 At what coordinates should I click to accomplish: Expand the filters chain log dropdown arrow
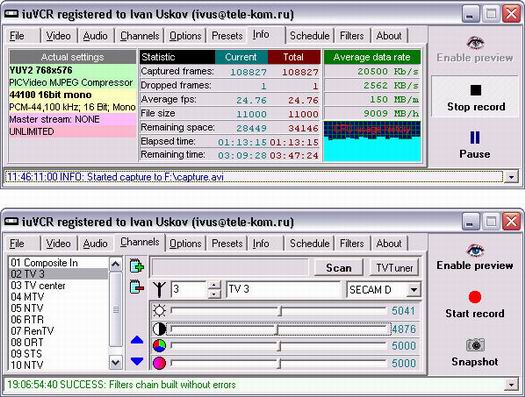point(511,385)
